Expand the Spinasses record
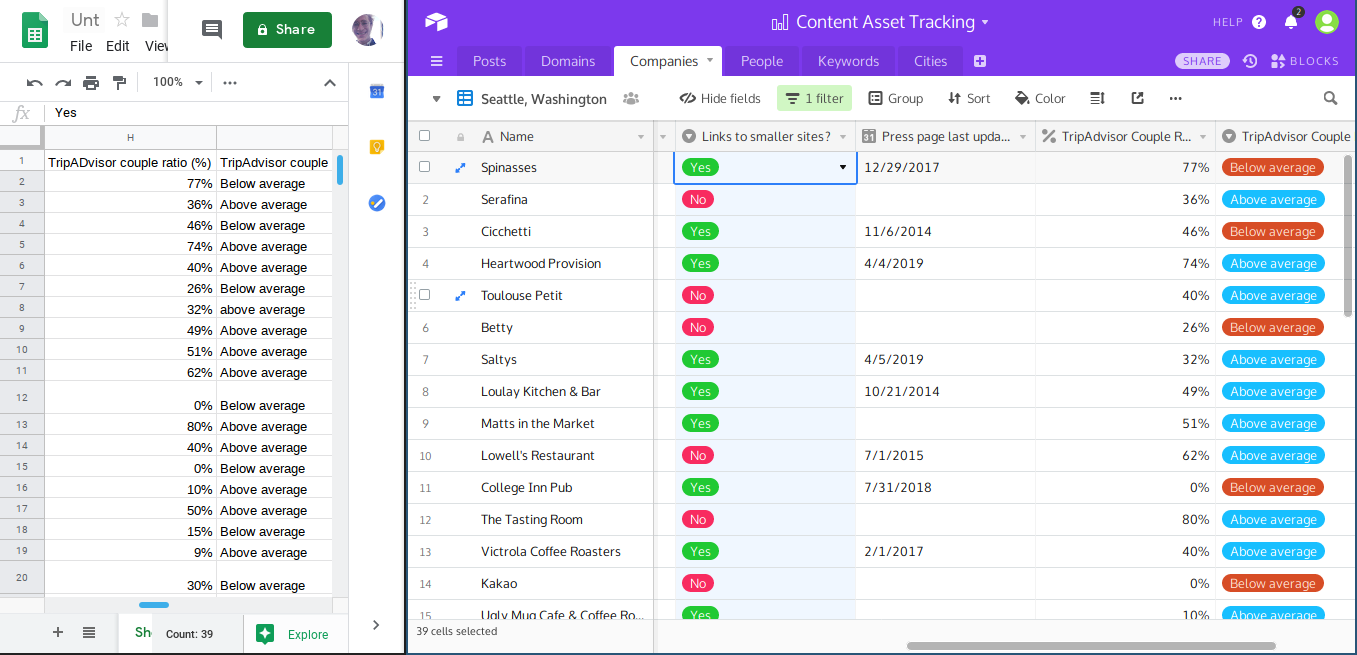The height and width of the screenshot is (655, 1357). click(460, 168)
